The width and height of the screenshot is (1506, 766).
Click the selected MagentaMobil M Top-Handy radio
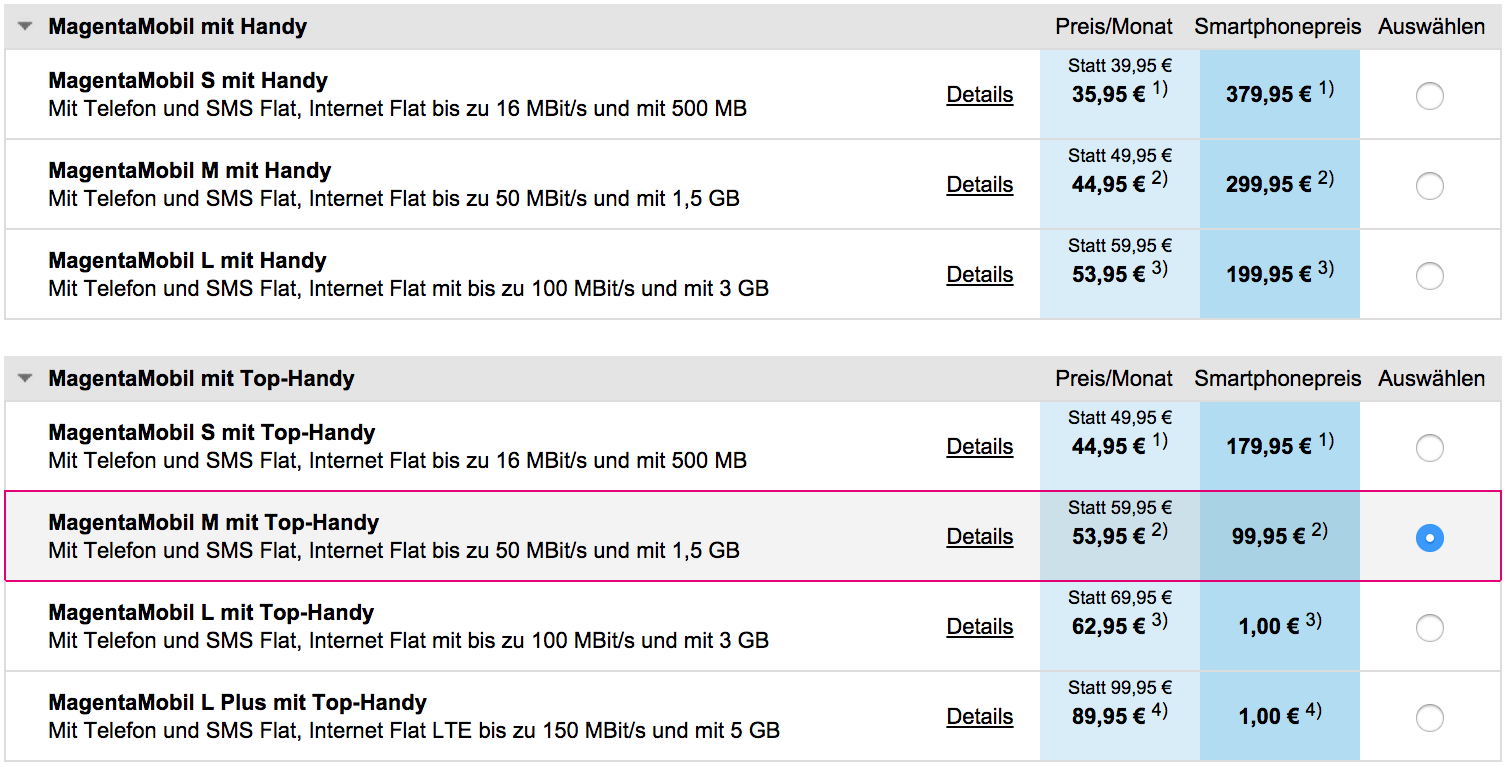click(1430, 538)
